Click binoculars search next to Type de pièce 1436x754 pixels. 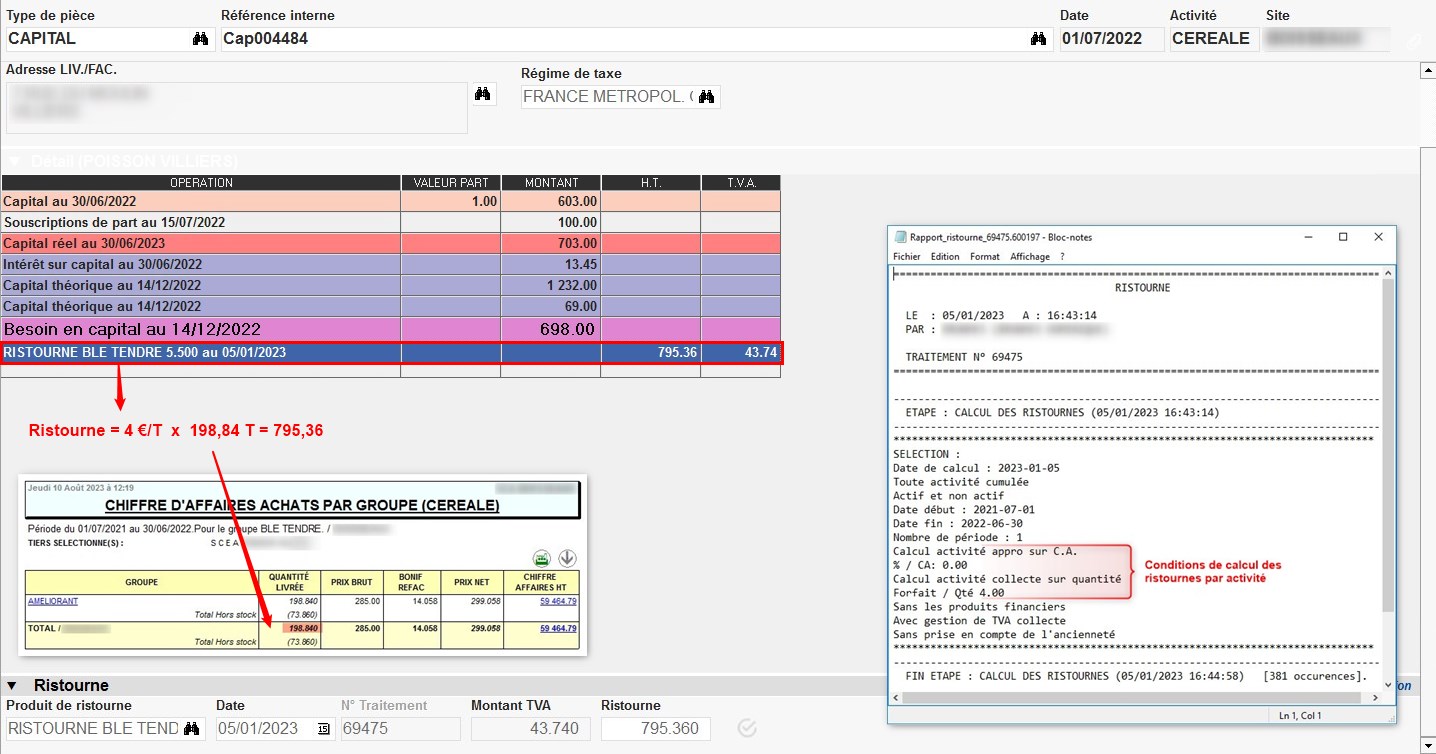(200, 39)
